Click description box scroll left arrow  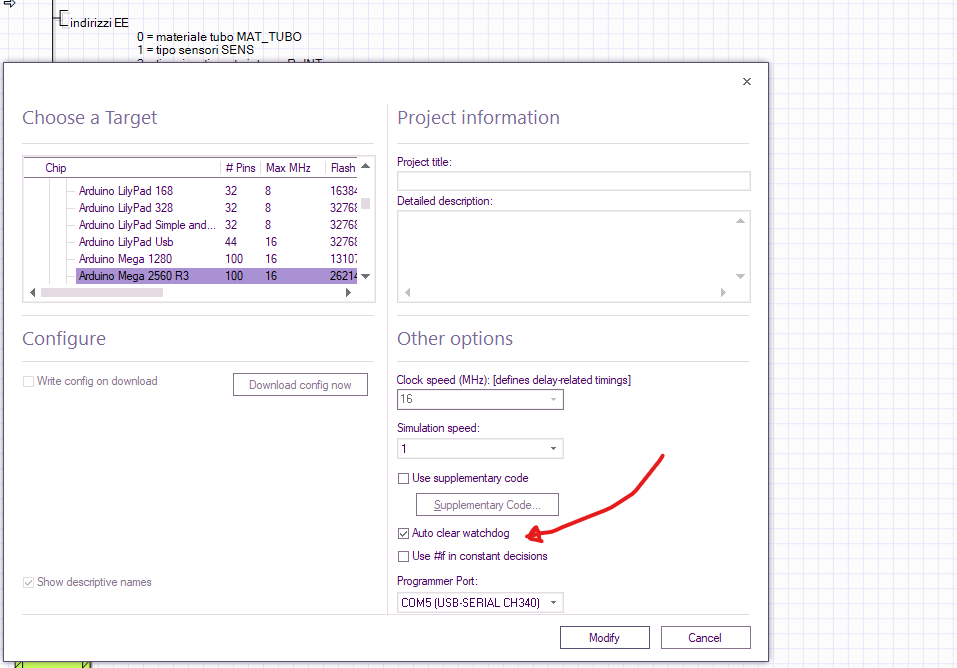(x=408, y=292)
